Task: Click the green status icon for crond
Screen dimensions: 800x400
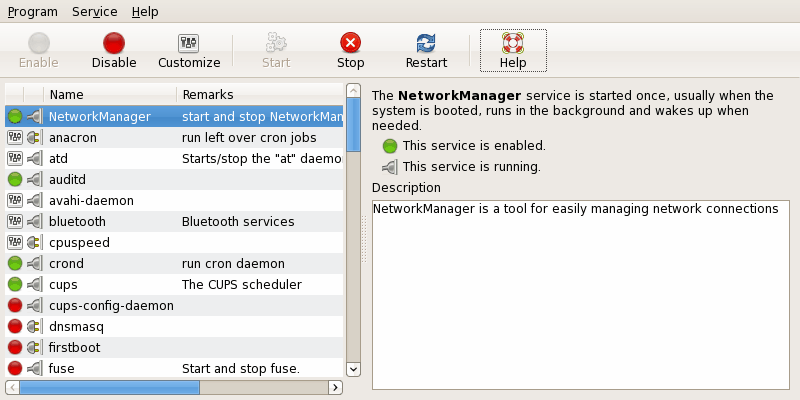Action: click(15, 264)
